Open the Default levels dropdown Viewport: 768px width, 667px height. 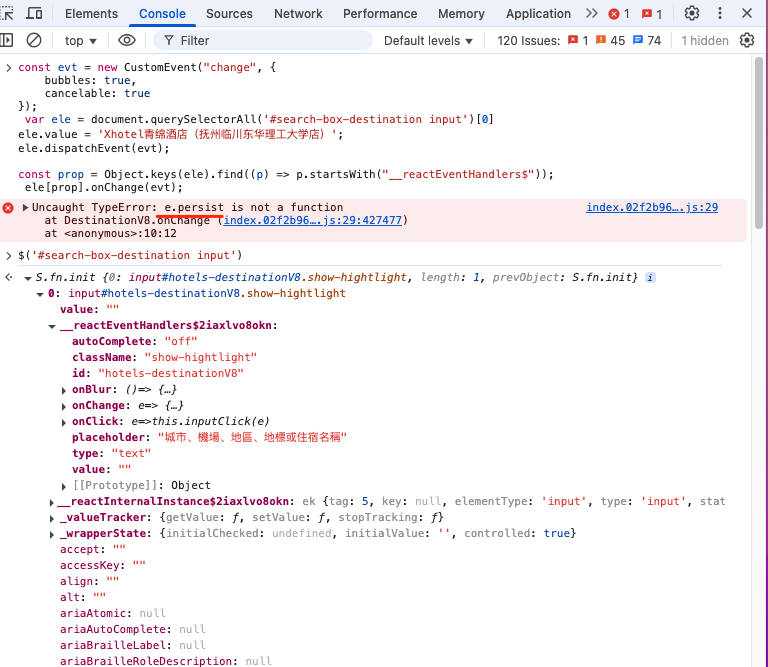tap(428, 41)
